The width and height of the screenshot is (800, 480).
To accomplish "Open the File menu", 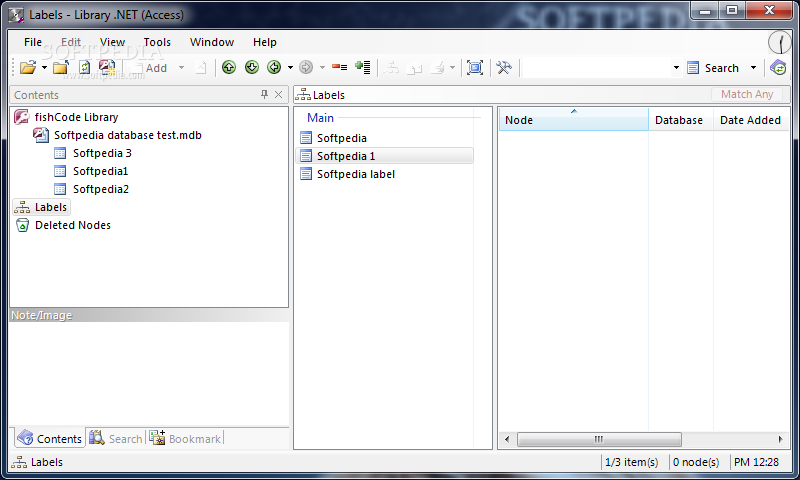I will [x=33, y=42].
